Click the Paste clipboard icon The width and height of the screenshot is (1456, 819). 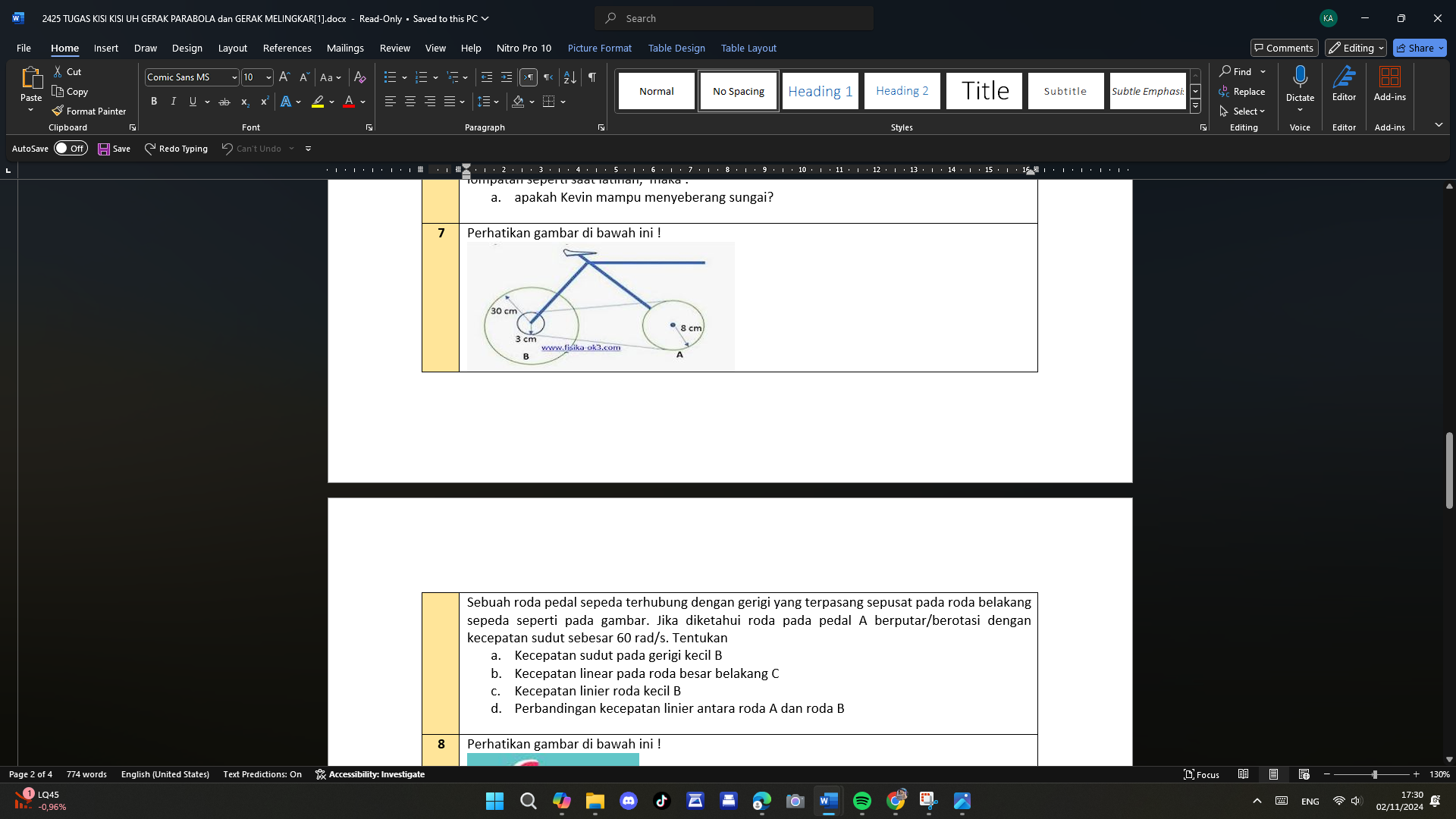pyautogui.click(x=31, y=77)
